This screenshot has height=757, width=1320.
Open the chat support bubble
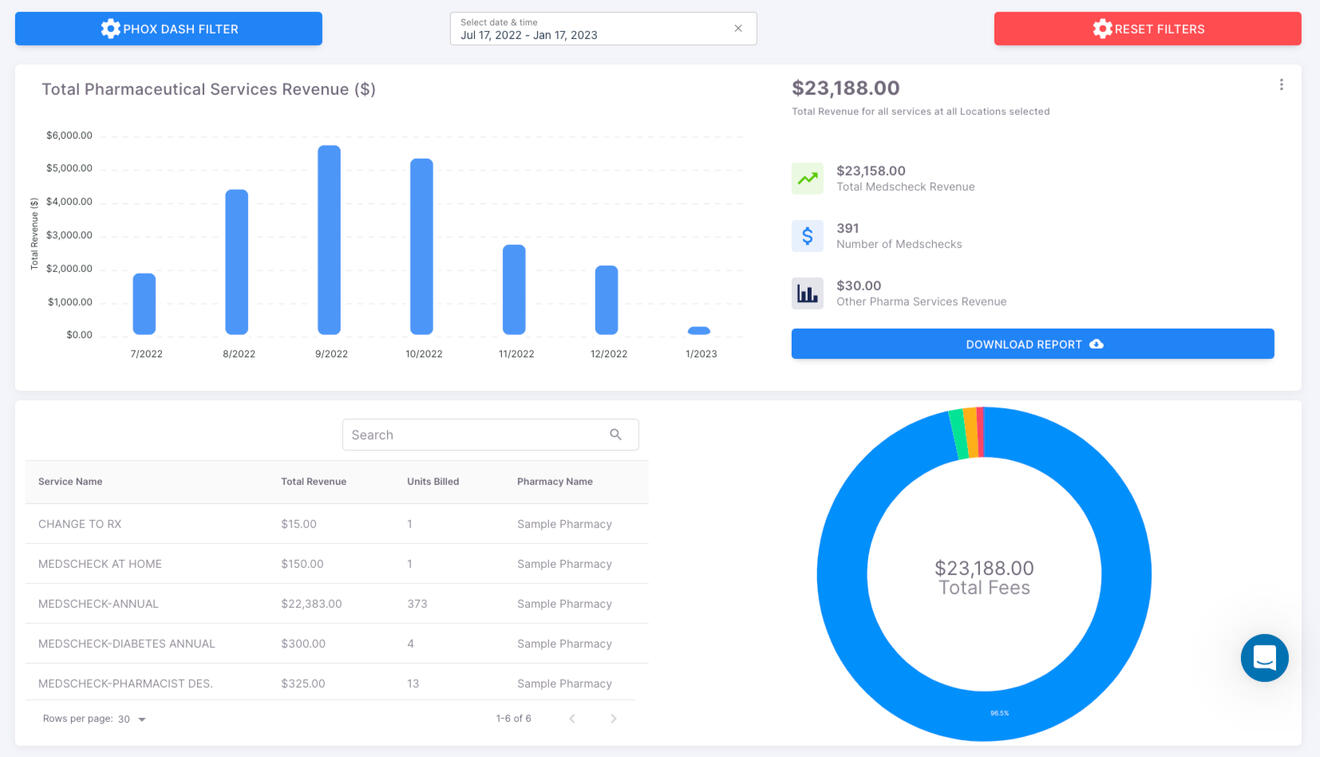1264,658
